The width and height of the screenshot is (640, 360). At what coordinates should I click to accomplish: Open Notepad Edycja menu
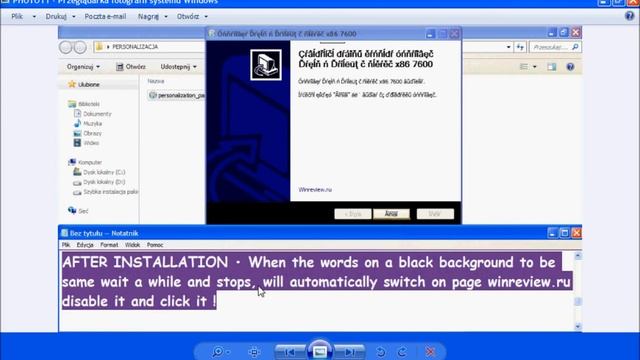click(x=85, y=245)
